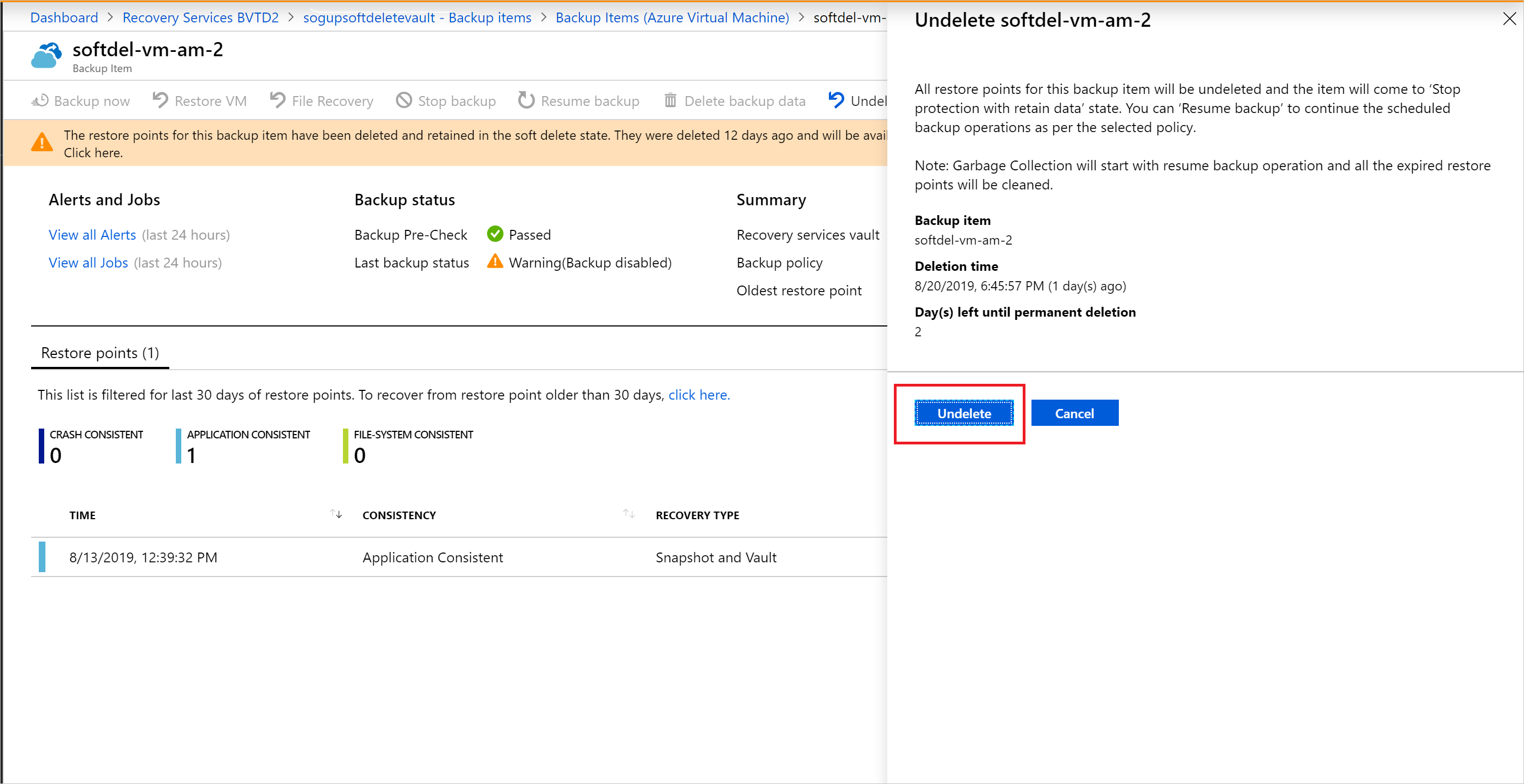Screen dimensions: 1524x784
Task: Select the Restore points tab
Action: coord(99,353)
